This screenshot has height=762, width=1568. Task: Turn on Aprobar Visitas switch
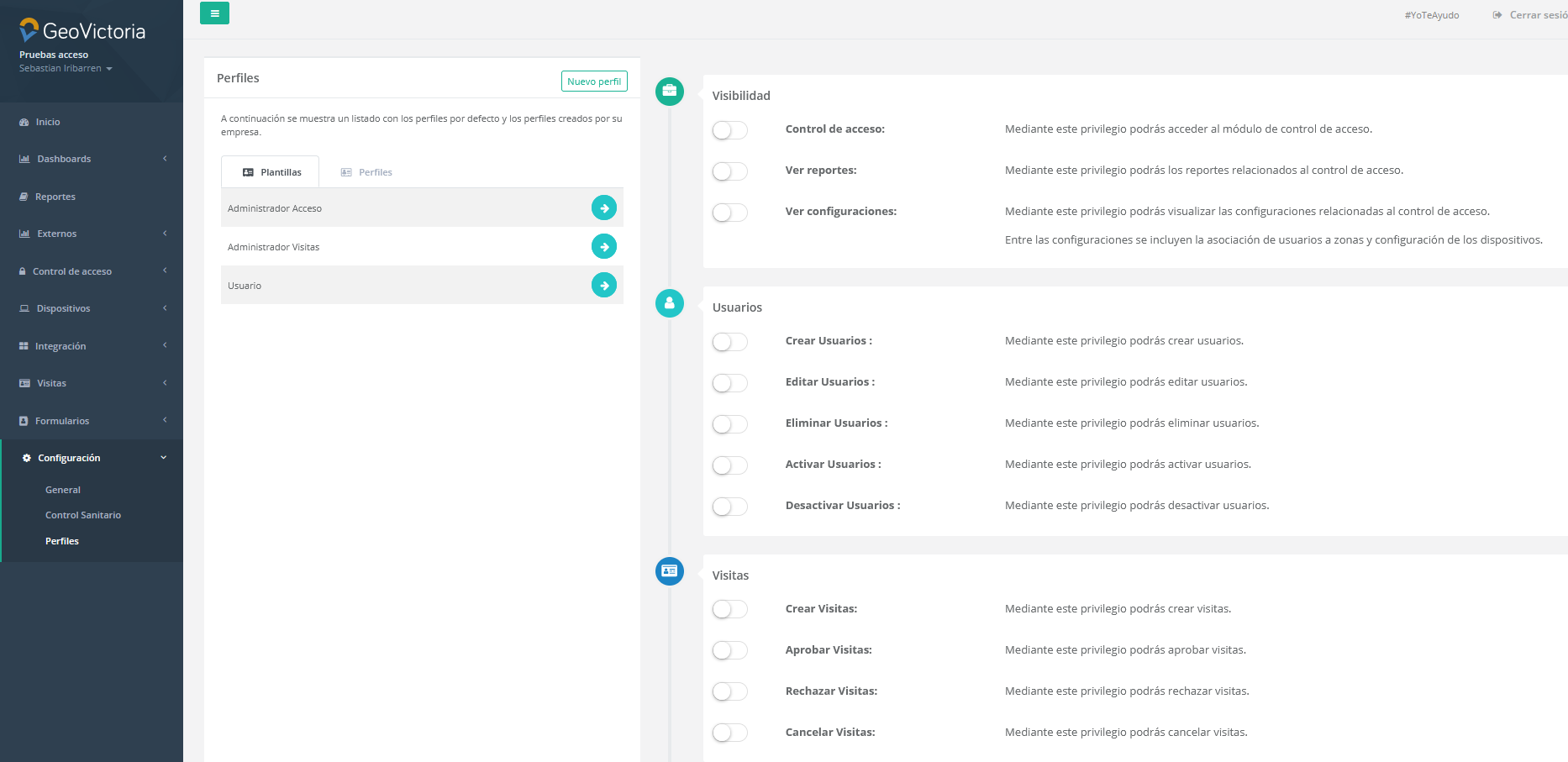(729, 650)
